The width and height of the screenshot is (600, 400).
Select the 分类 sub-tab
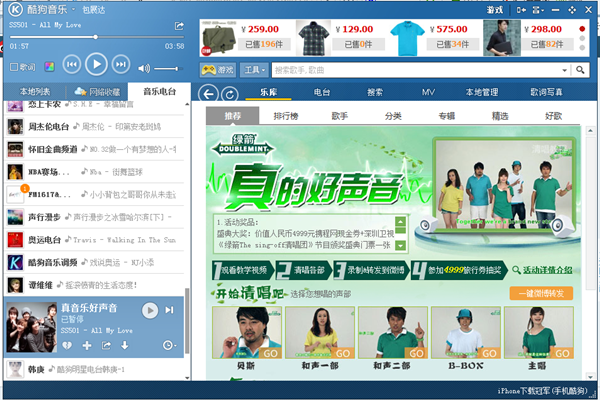pyautogui.click(x=393, y=116)
